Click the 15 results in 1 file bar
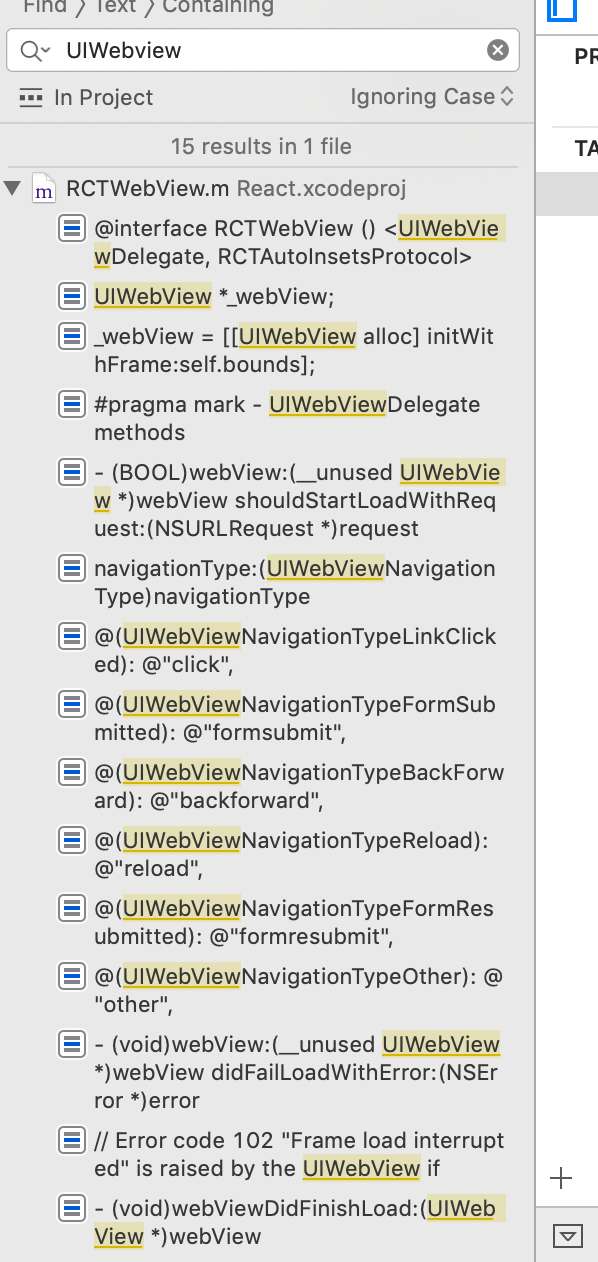The image size is (598, 1262). pyautogui.click(x=261, y=146)
